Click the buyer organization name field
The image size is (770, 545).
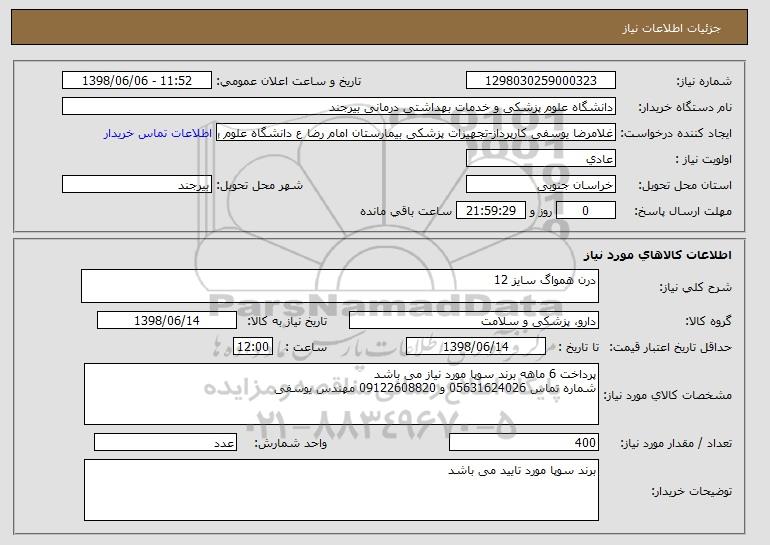coord(339,107)
